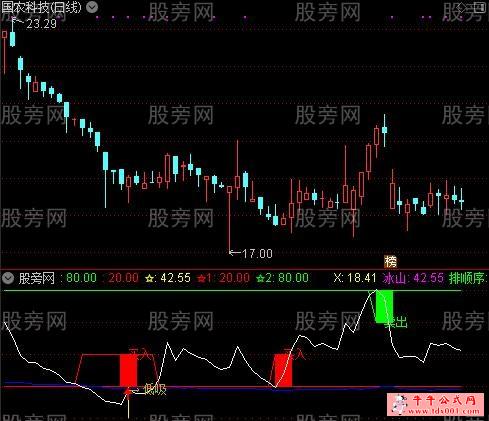Click the yellow star 42.55 indicator label

[168, 278]
